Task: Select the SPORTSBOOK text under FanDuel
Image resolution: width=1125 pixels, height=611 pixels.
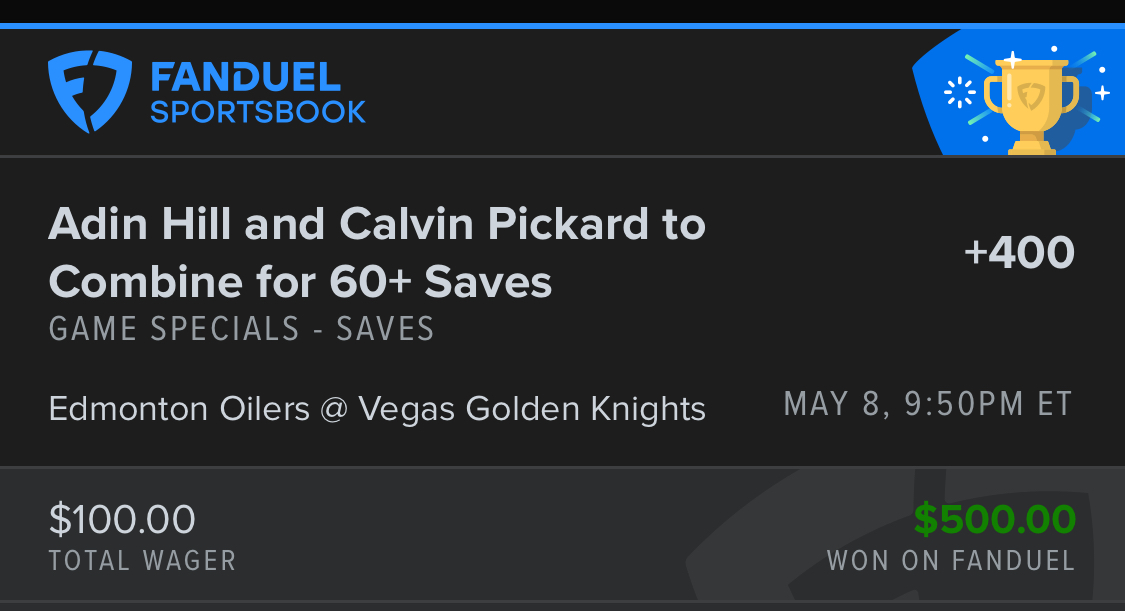Action: [258, 111]
